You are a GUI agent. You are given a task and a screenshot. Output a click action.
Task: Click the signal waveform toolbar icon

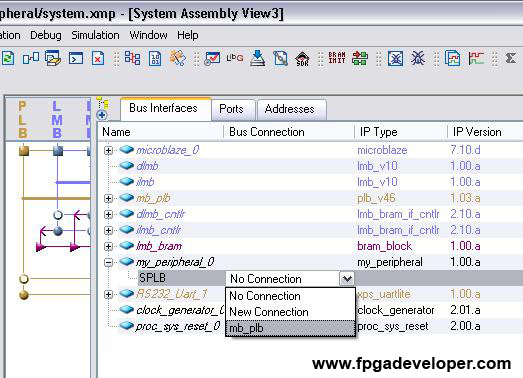click(x=476, y=58)
